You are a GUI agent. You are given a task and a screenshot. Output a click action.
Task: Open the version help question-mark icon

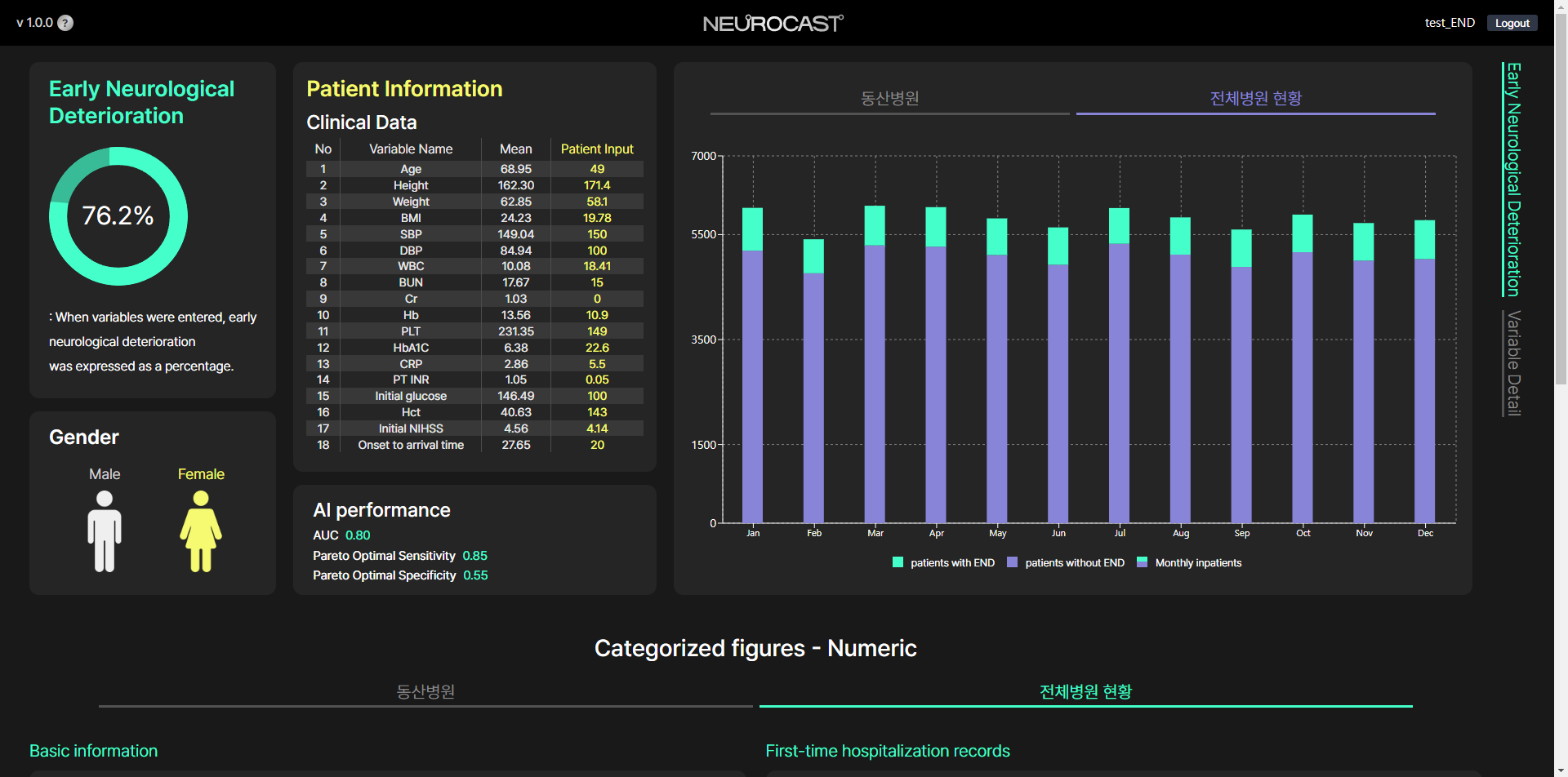tap(65, 23)
